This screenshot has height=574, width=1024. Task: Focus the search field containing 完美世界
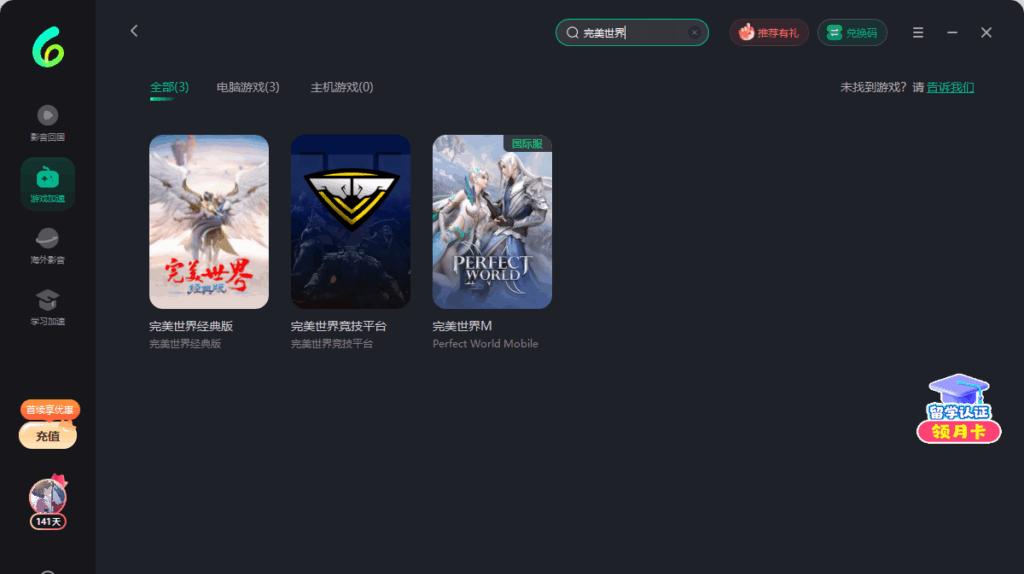(x=632, y=33)
